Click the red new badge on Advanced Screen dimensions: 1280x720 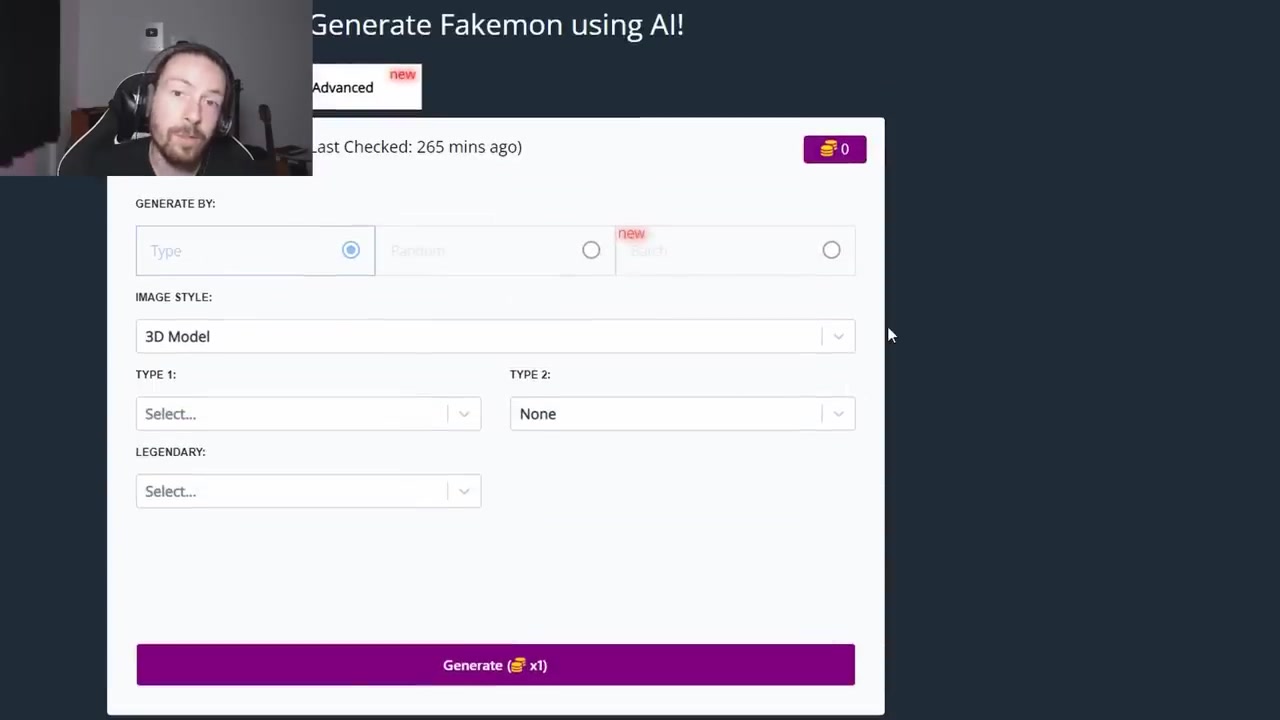[402, 74]
